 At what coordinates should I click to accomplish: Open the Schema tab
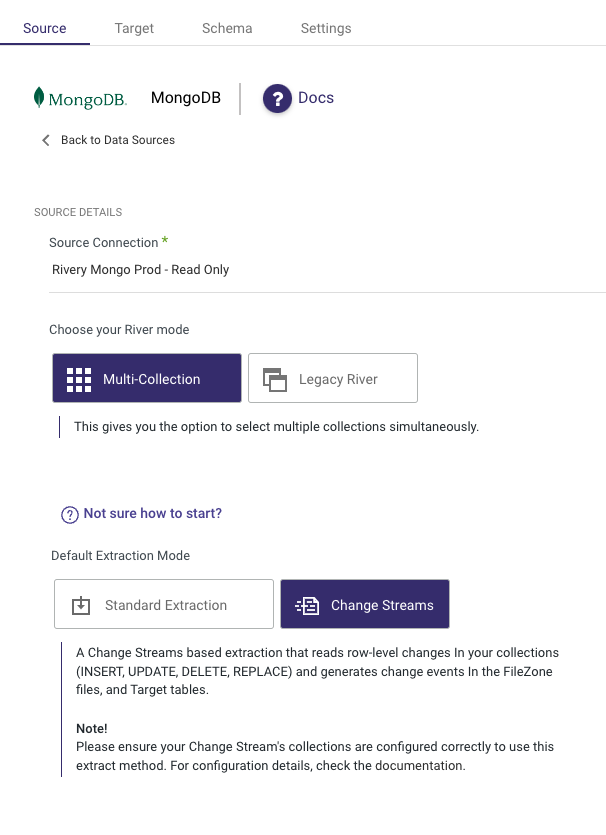tap(227, 28)
